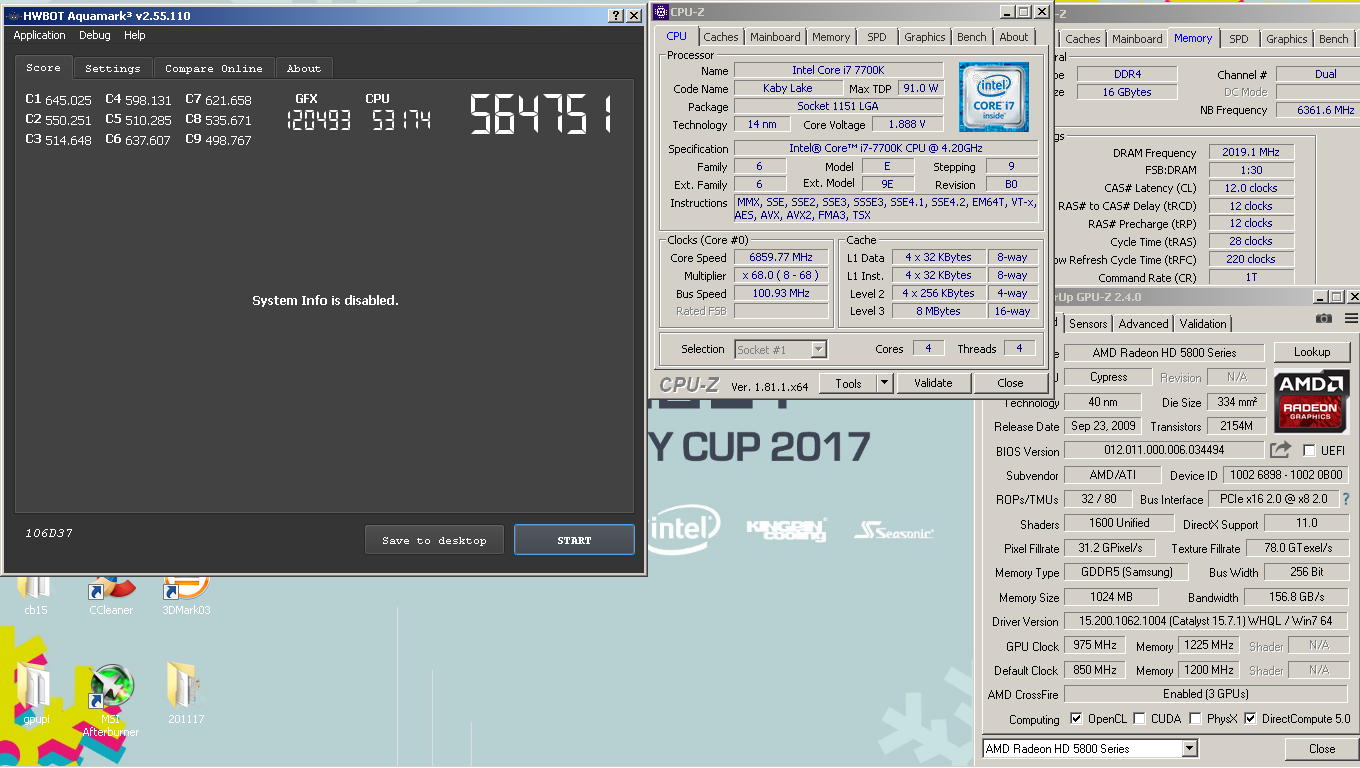Open the Sensors tab in GPU-Z
Viewport: 1360px width, 768px height.
pyautogui.click(x=1088, y=324)
